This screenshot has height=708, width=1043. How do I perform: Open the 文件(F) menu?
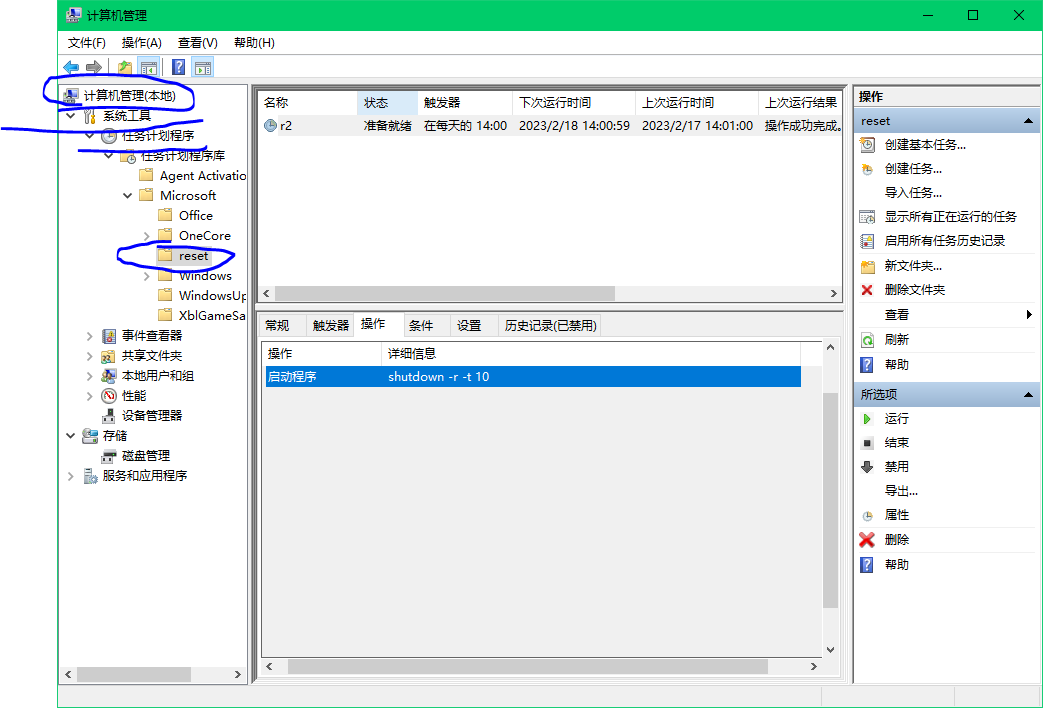pos(86,43)
